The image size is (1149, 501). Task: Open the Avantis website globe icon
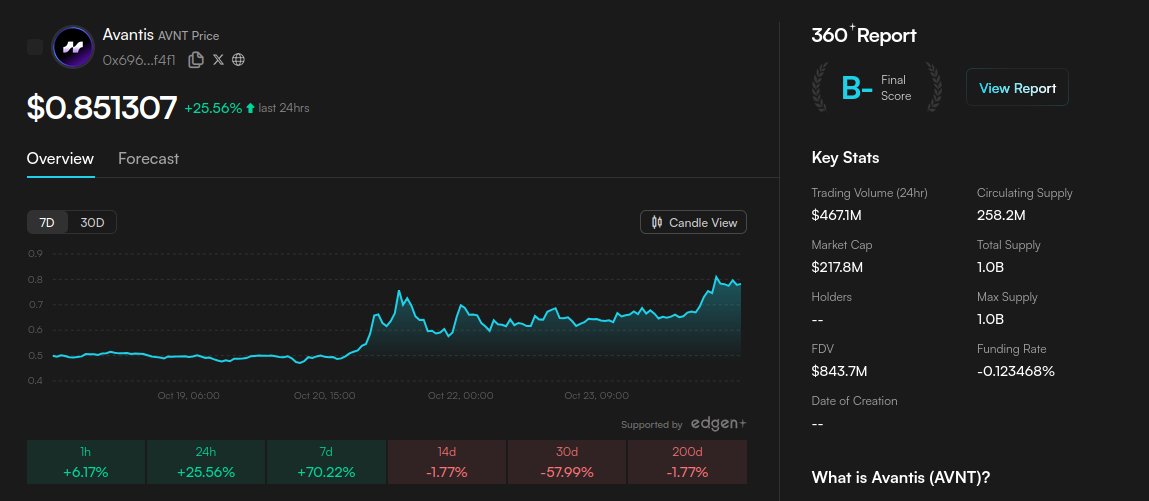click(x=238, y=60)
